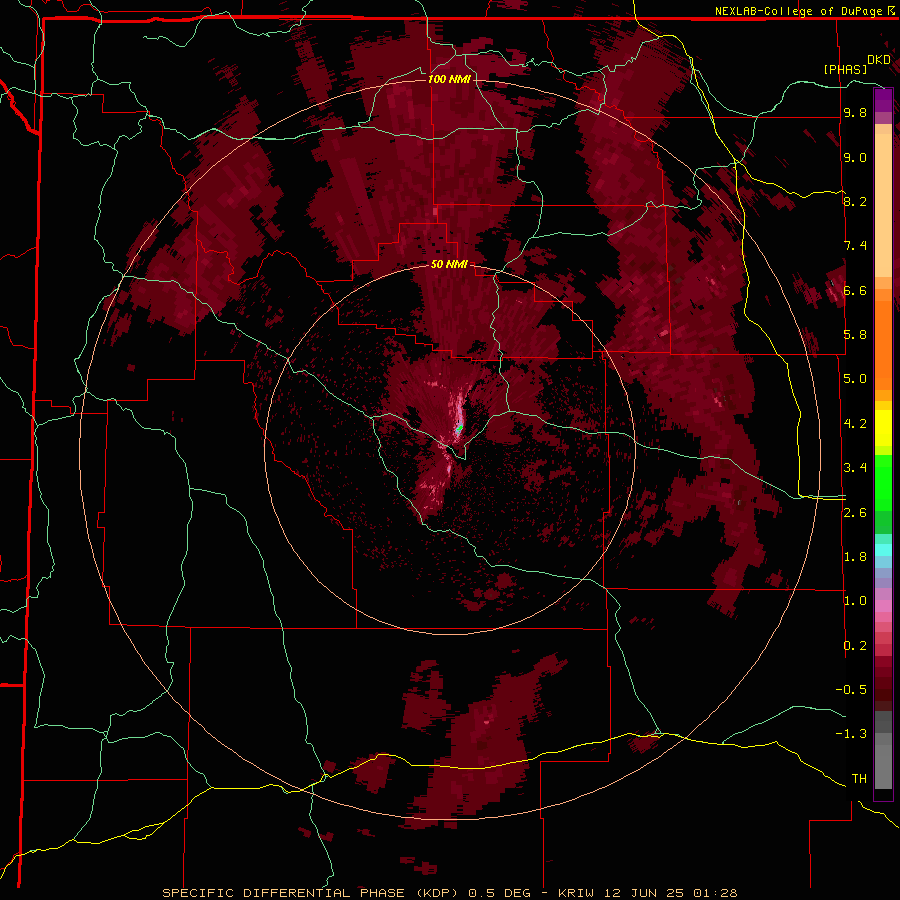This screenshot has height=900, width=900.
Task: Click the TH threshold label
Action: click(x=859, y=778)
